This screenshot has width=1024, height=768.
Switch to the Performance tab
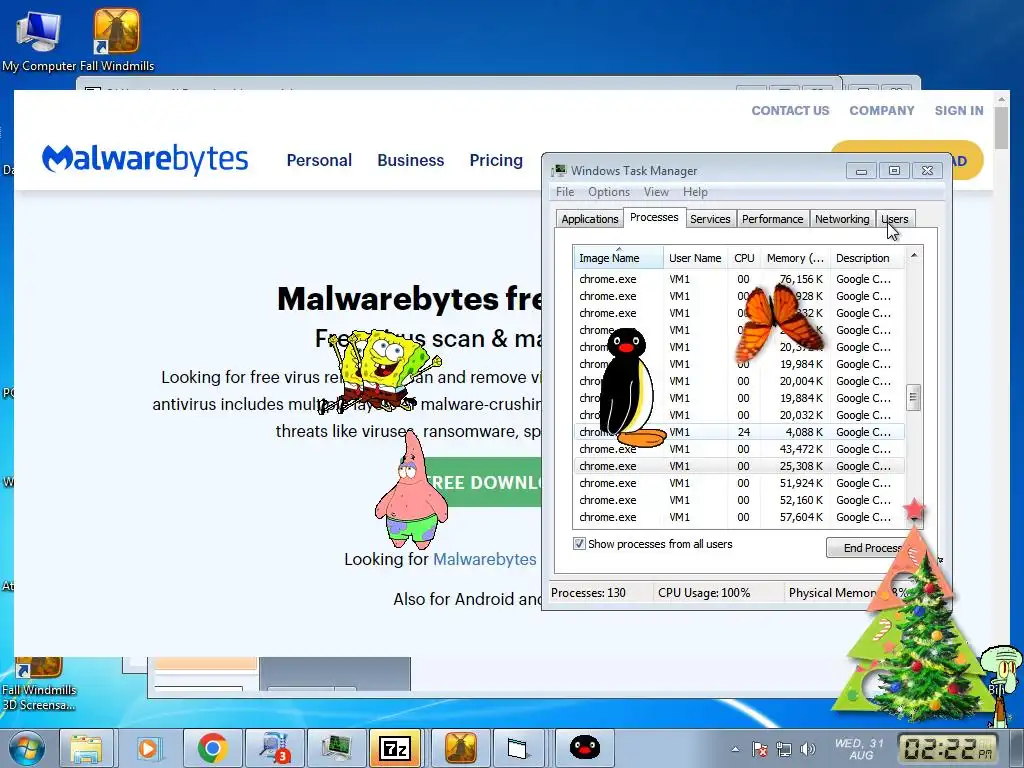(x=773, y=219)
